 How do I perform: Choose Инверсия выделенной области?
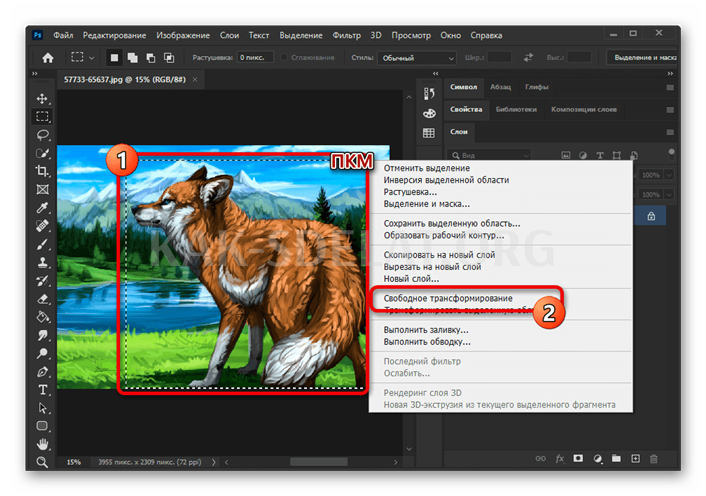446,180
